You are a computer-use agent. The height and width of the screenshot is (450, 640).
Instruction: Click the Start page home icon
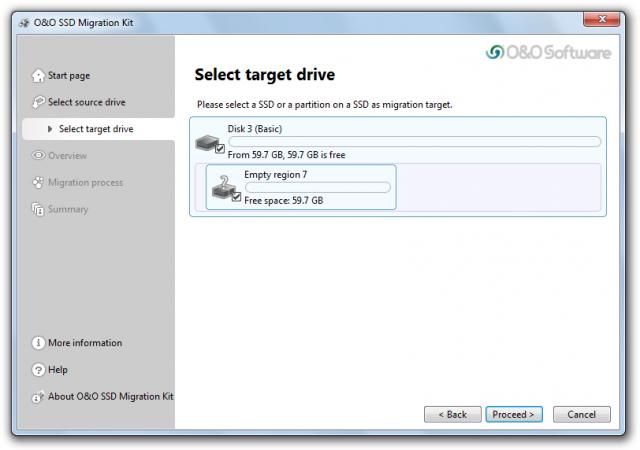point(38,76)
